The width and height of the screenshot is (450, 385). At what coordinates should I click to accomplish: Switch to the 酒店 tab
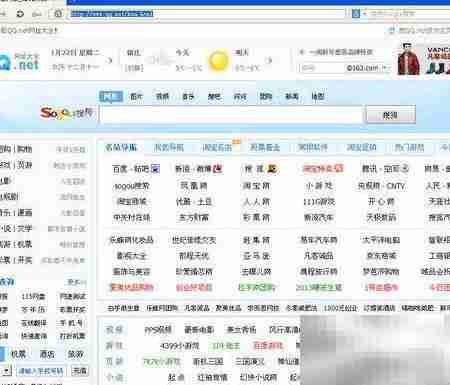coord(47,354)
